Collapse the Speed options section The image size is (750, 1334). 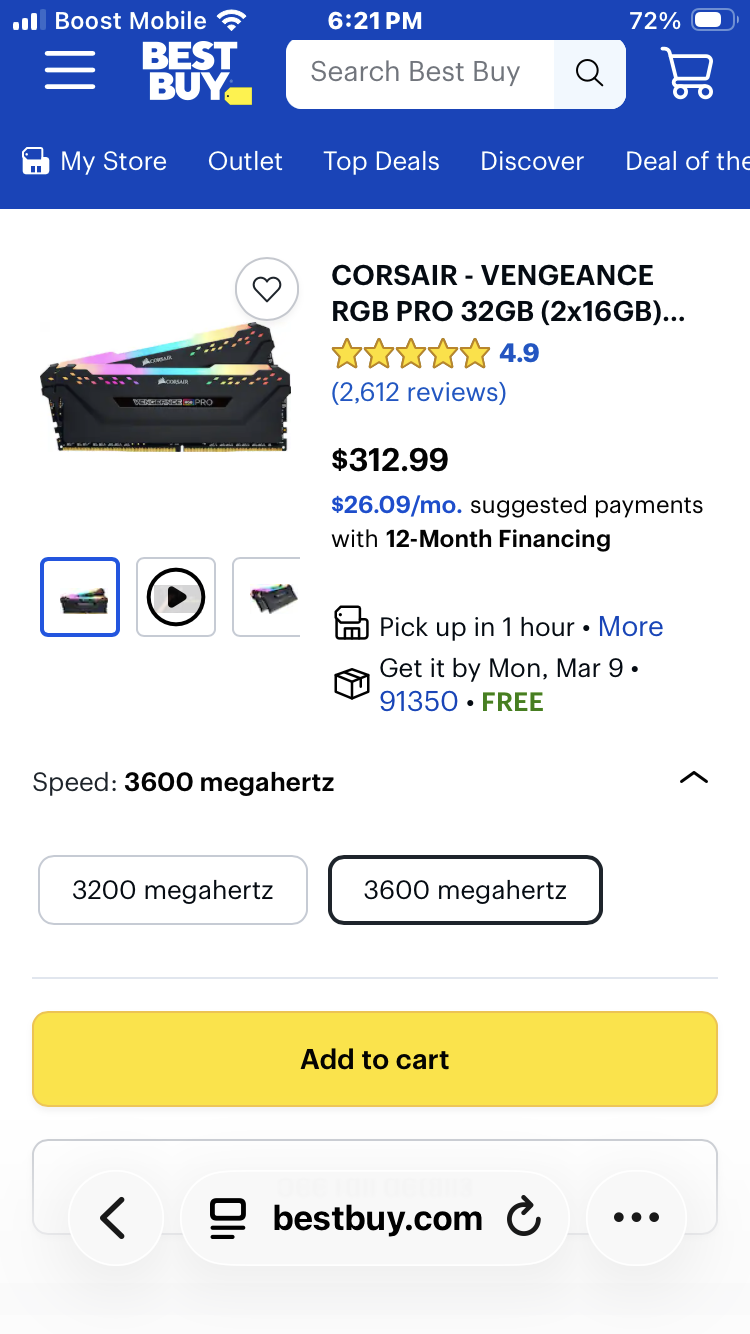click(693, 779)
